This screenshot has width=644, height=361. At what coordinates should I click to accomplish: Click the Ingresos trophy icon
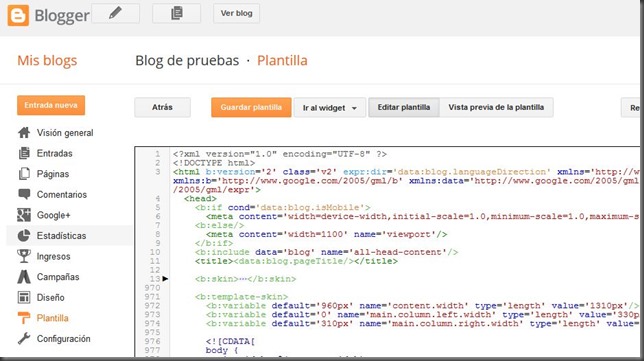(x=24, y=256)
